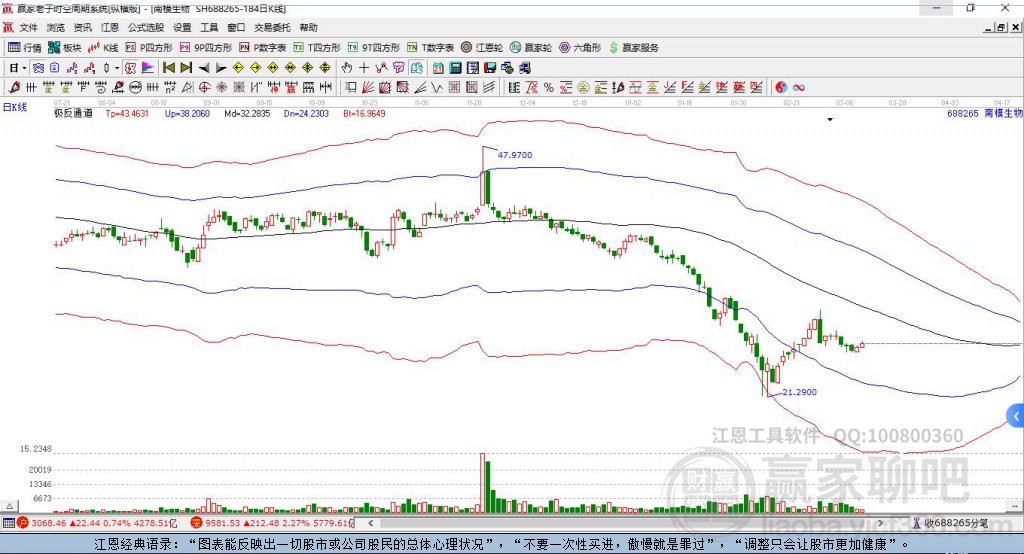Image resolution: width=1024 pixels, height=554 pixels.
Task: Open the 行情 market quotes view
Action: [x=24, y=48]
